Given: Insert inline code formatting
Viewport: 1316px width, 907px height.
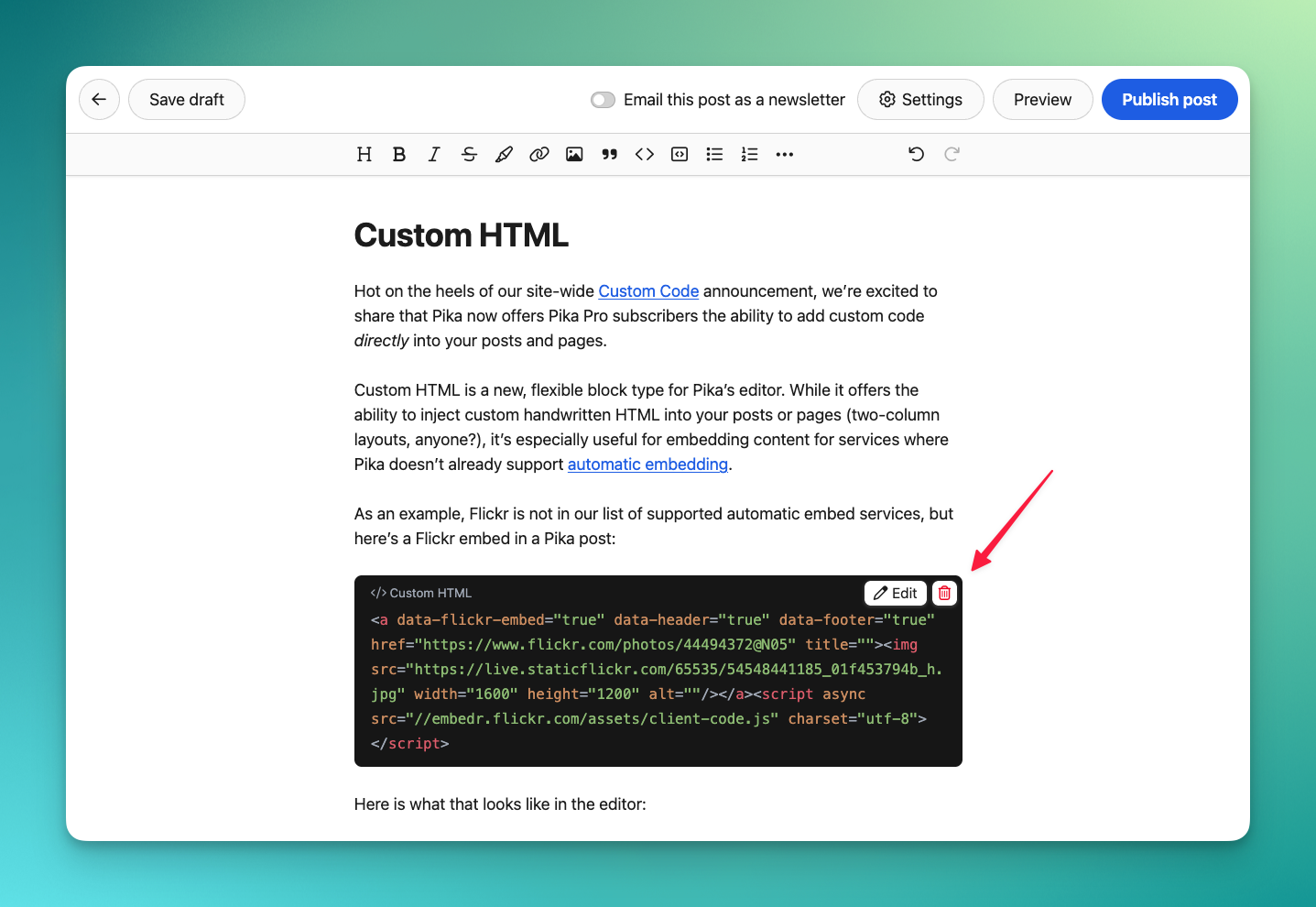Looking at the screenshot, I should coord(645,154).
